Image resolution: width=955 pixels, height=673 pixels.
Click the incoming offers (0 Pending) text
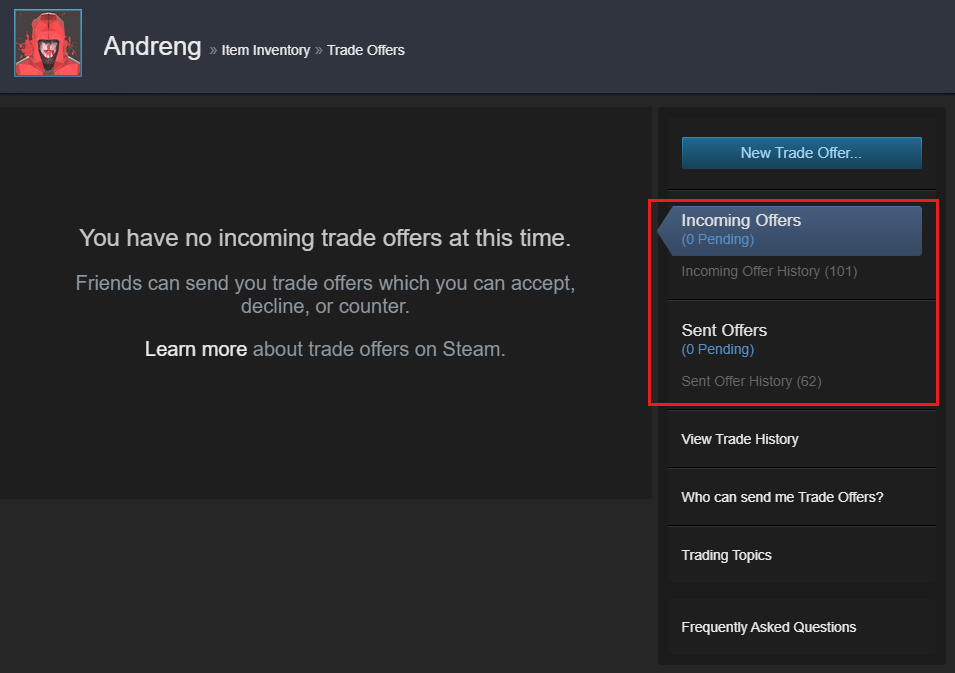717,239
